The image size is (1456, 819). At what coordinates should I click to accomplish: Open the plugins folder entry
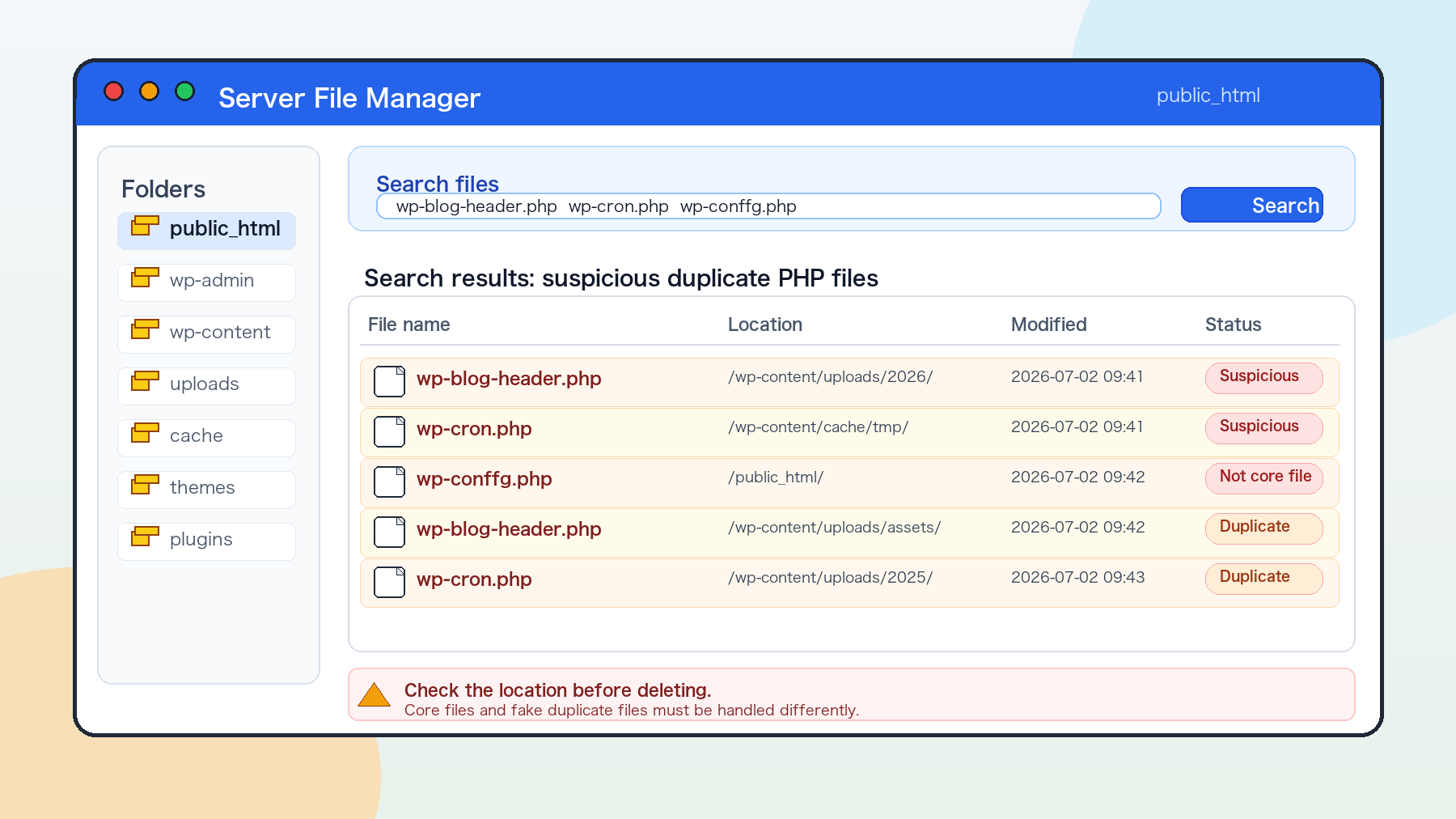[206, 541]
